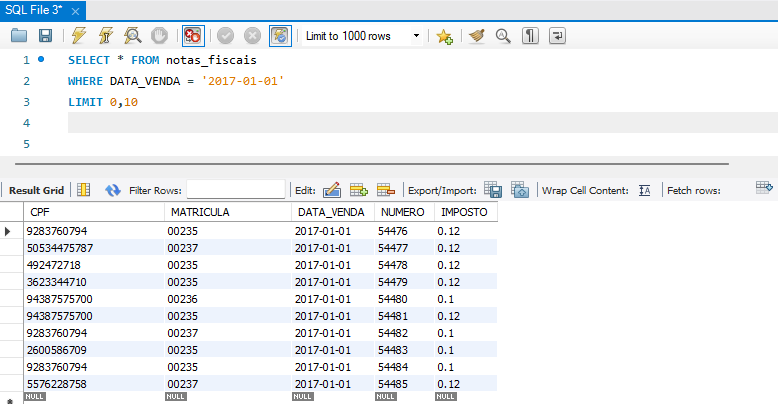The height and width of the screenshot is (404, 778).
Task: Select cell with CPF 492472718
Action: click(94, 265)
